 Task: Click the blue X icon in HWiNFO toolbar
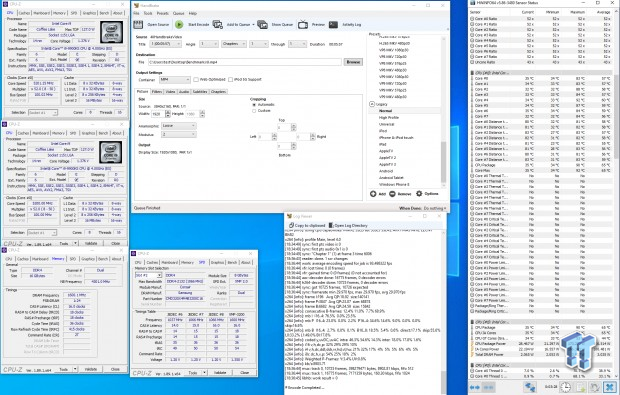tap(610, 387)
